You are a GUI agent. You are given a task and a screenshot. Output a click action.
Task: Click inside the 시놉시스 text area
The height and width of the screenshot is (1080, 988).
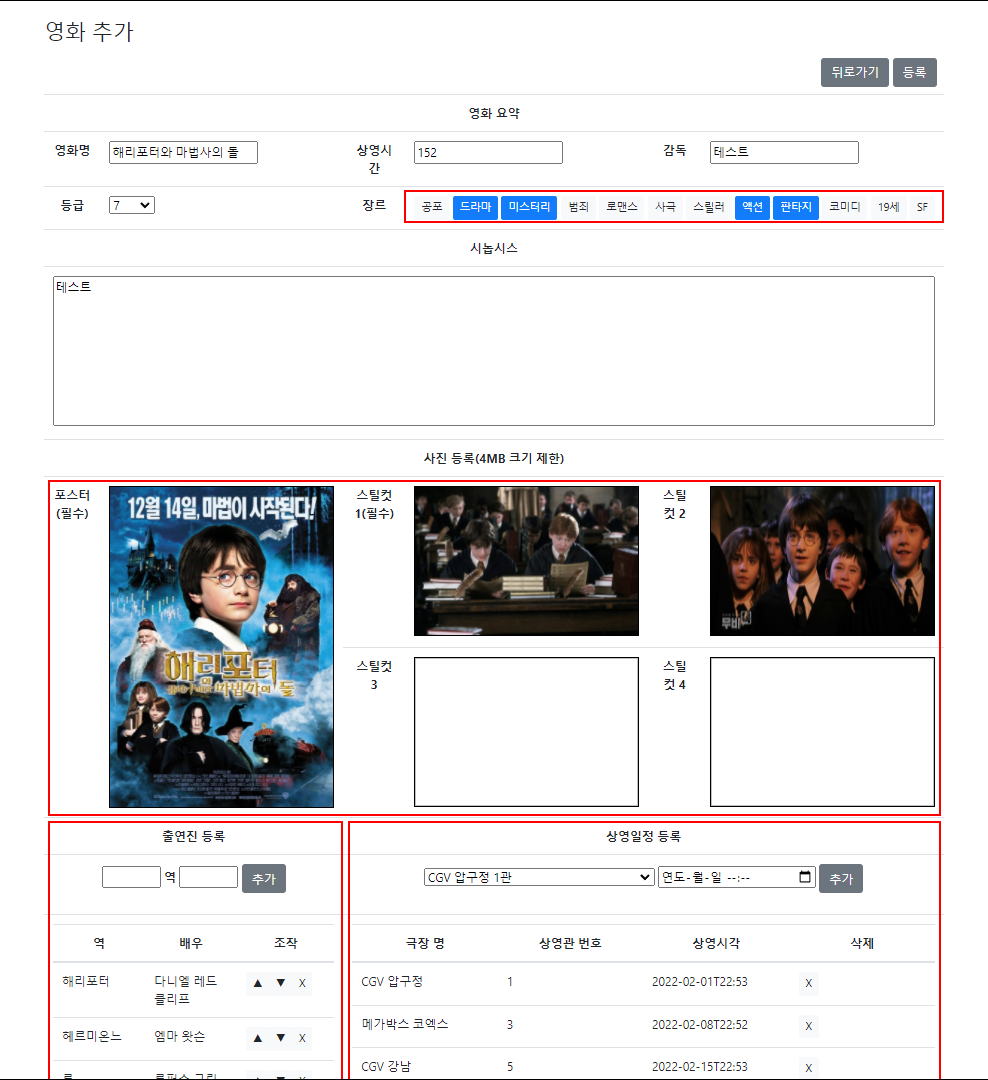click(x=494, y=351)
